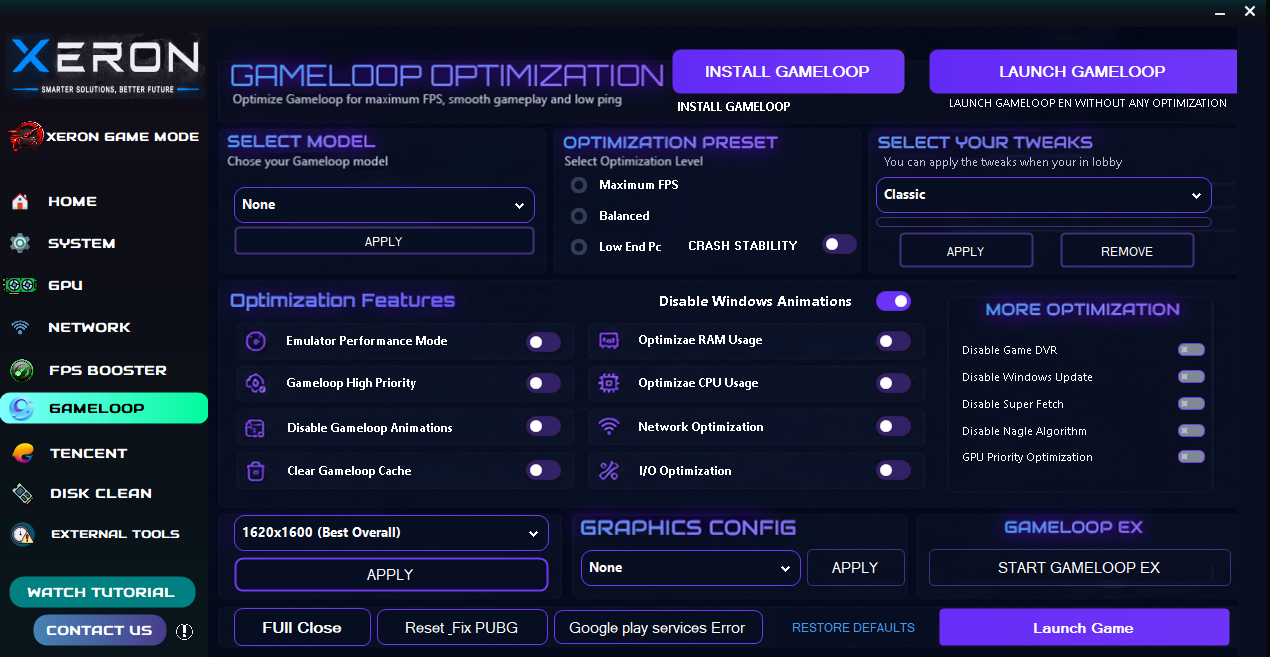Screen dimensions: 1270x657
Task: Click the Network Optimization wifi icon
Action: [x=608, y=427]
